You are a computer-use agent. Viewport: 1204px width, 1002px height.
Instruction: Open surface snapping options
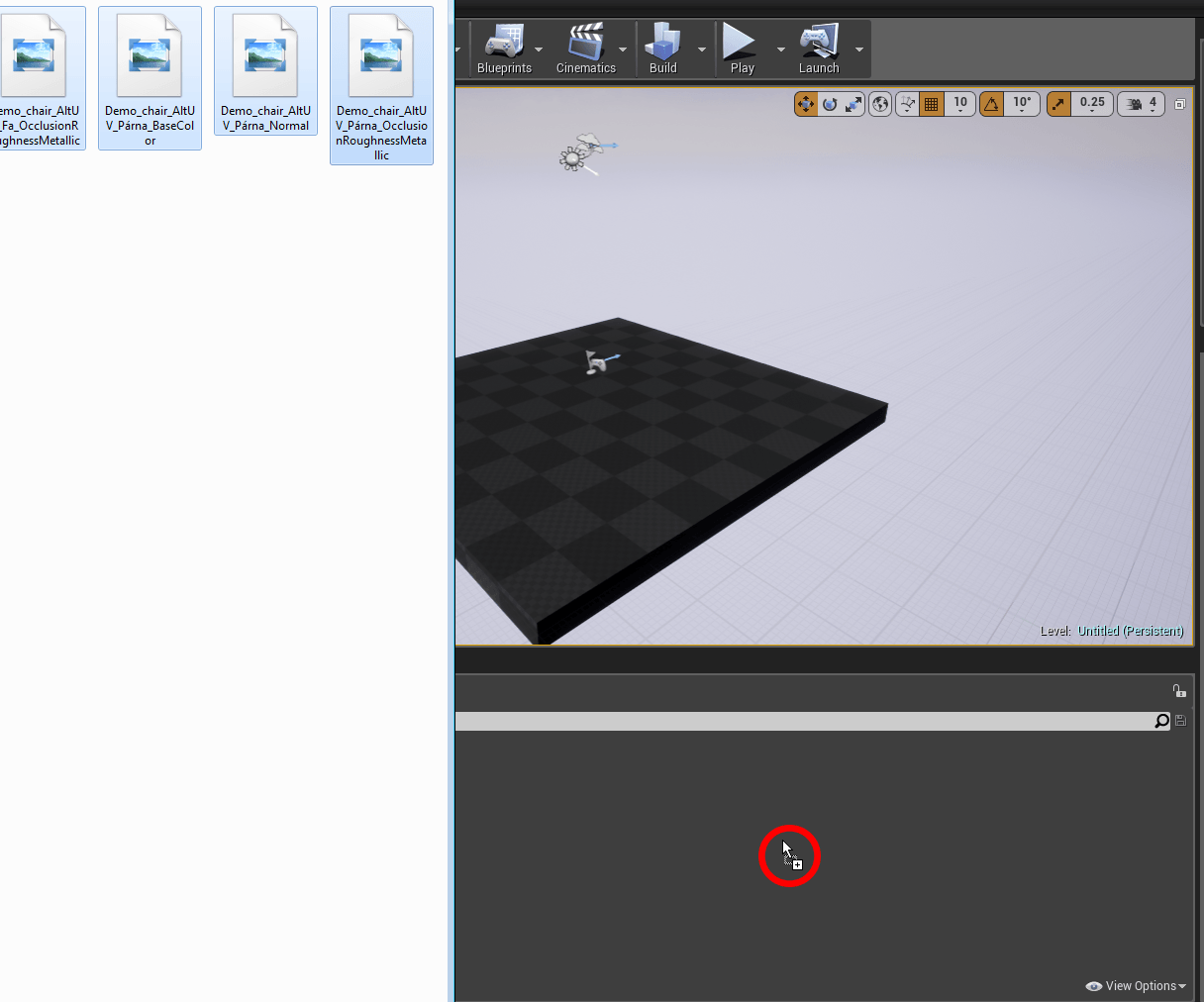[x=908, y=104]
